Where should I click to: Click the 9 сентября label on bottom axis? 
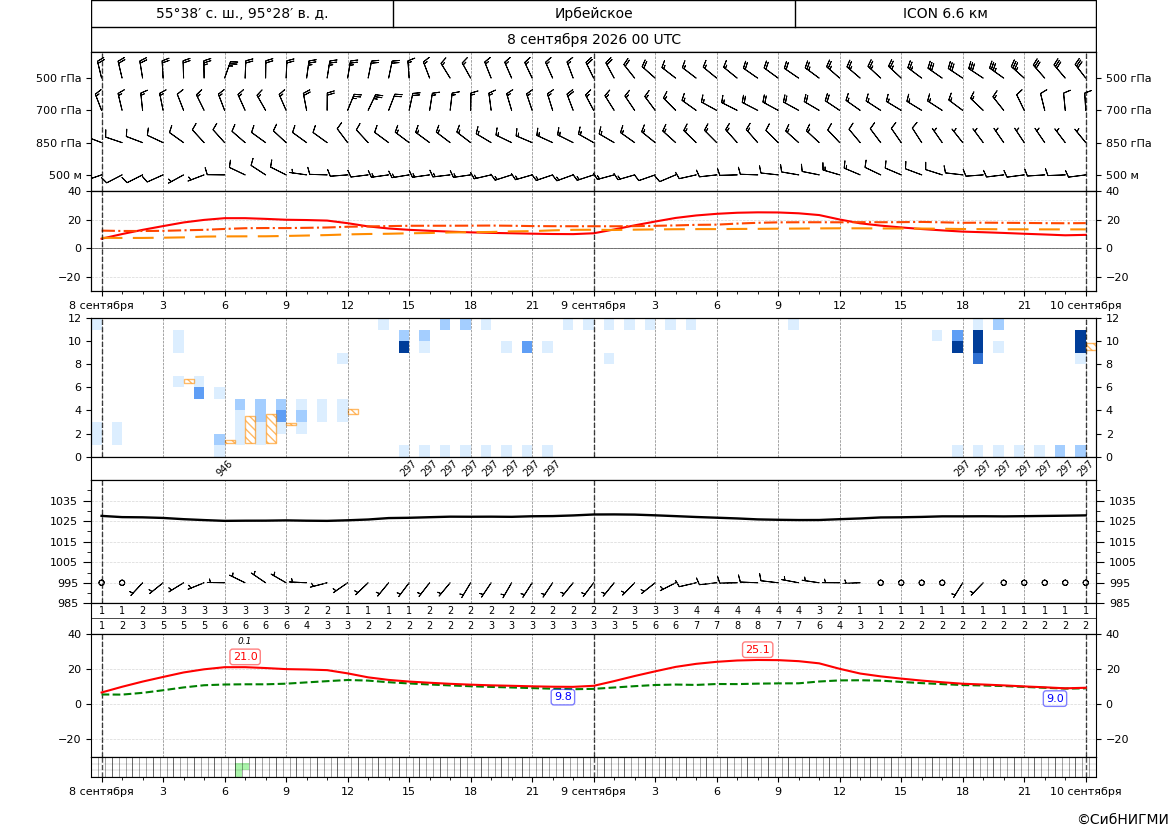coord(593,791)
